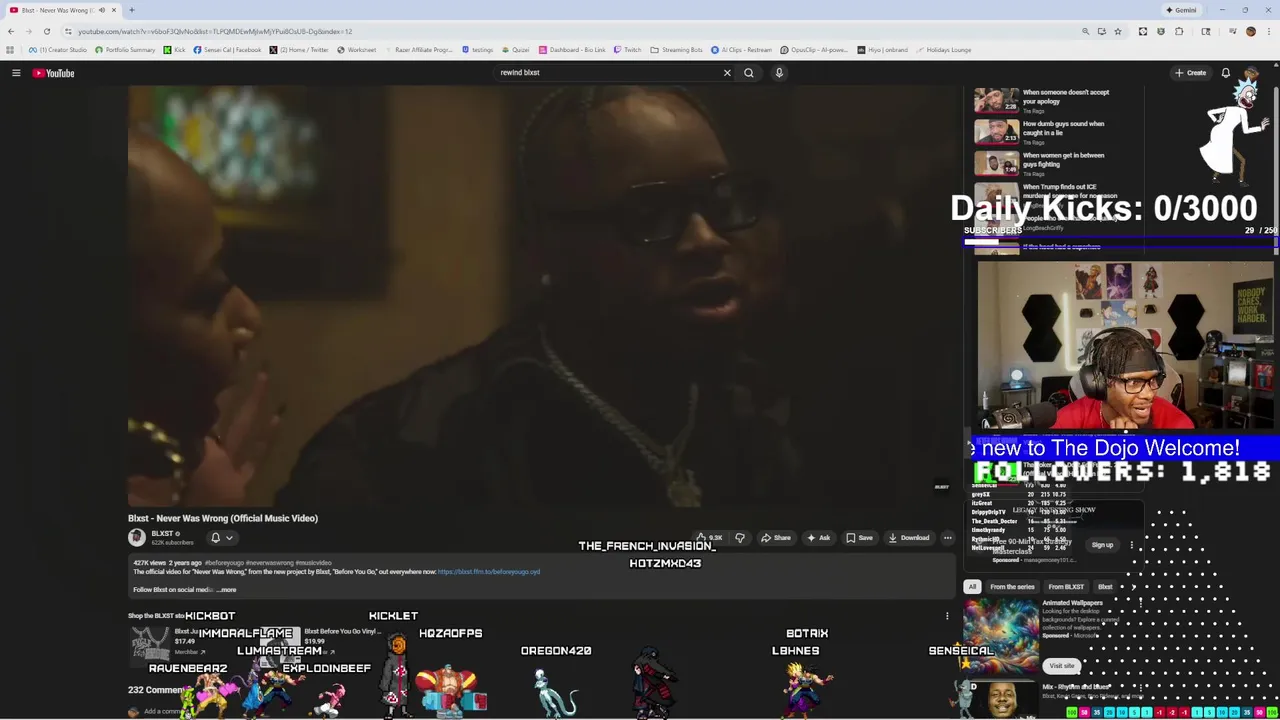The height and width of the screenshot is (720, 1280).
Task: Open the 'Quizel' bookmark
Action: [516, 50]
